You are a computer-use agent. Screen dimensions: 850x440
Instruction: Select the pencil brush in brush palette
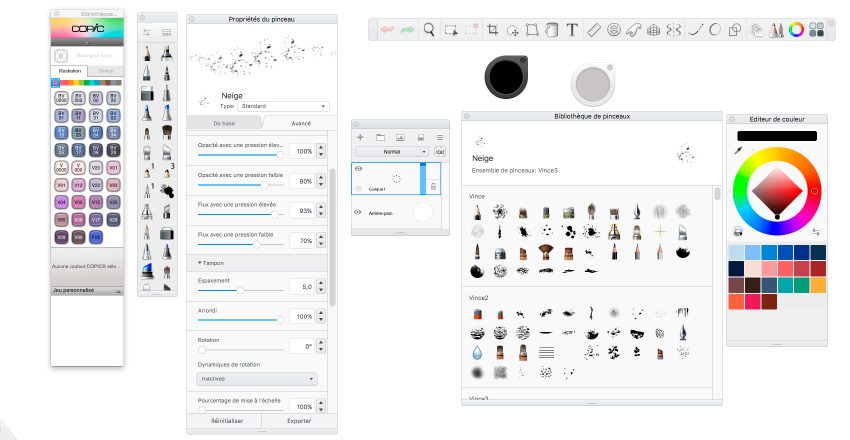pyautogui.click(x=147, y=54)
